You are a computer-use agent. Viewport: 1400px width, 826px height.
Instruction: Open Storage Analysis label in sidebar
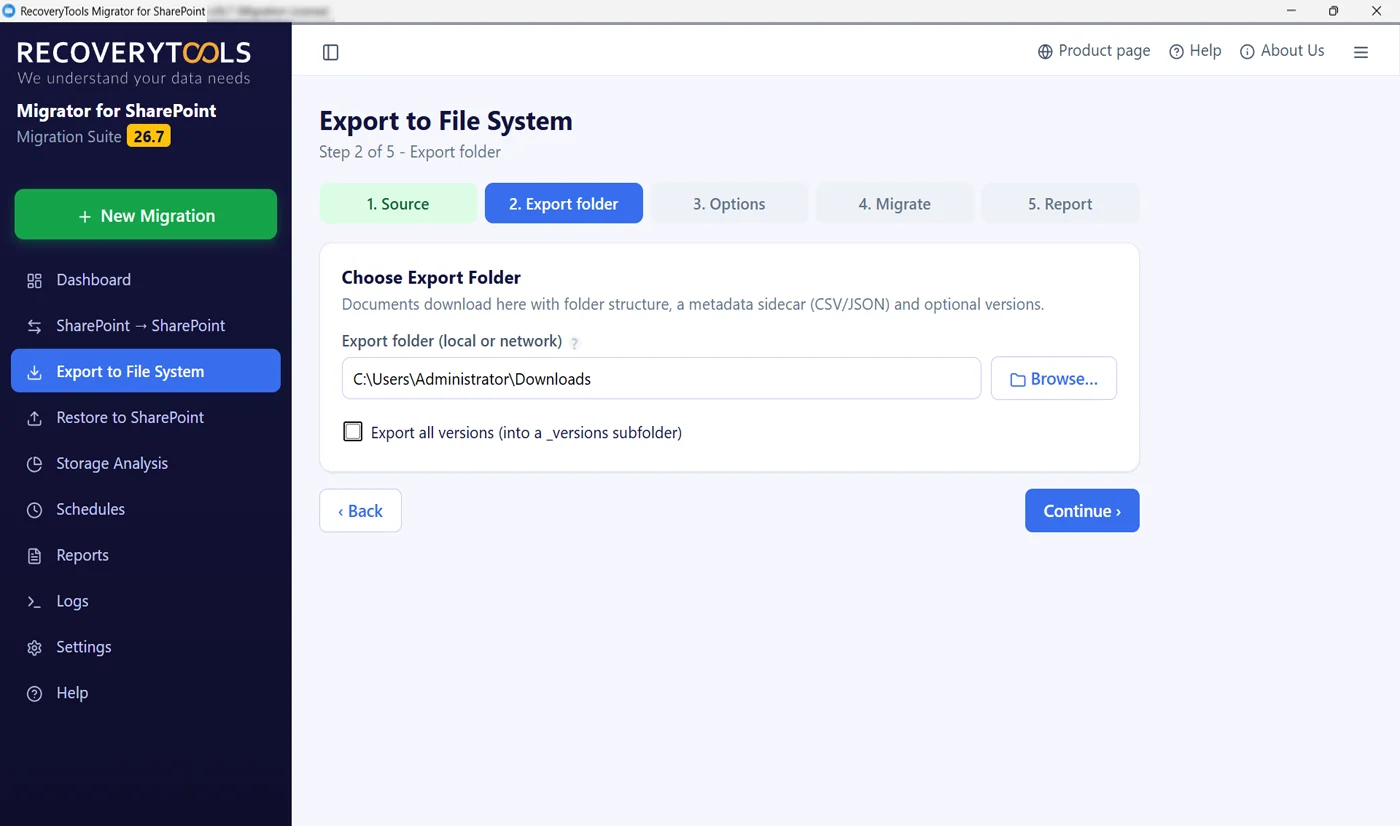point(112,464)
